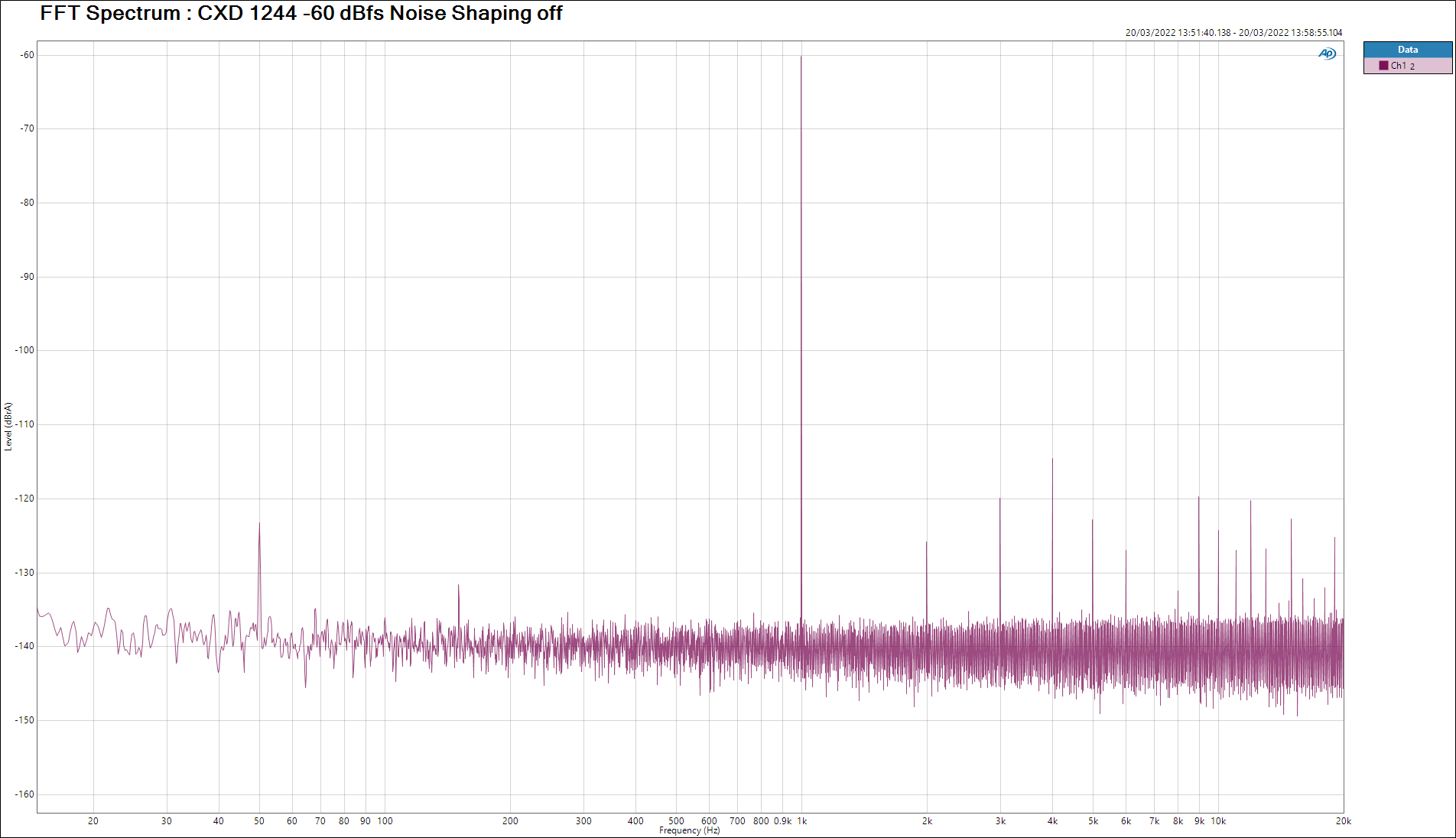Click the -100 tick label on level axis
Screen dimensions: 1456x838
coord(24,350)
